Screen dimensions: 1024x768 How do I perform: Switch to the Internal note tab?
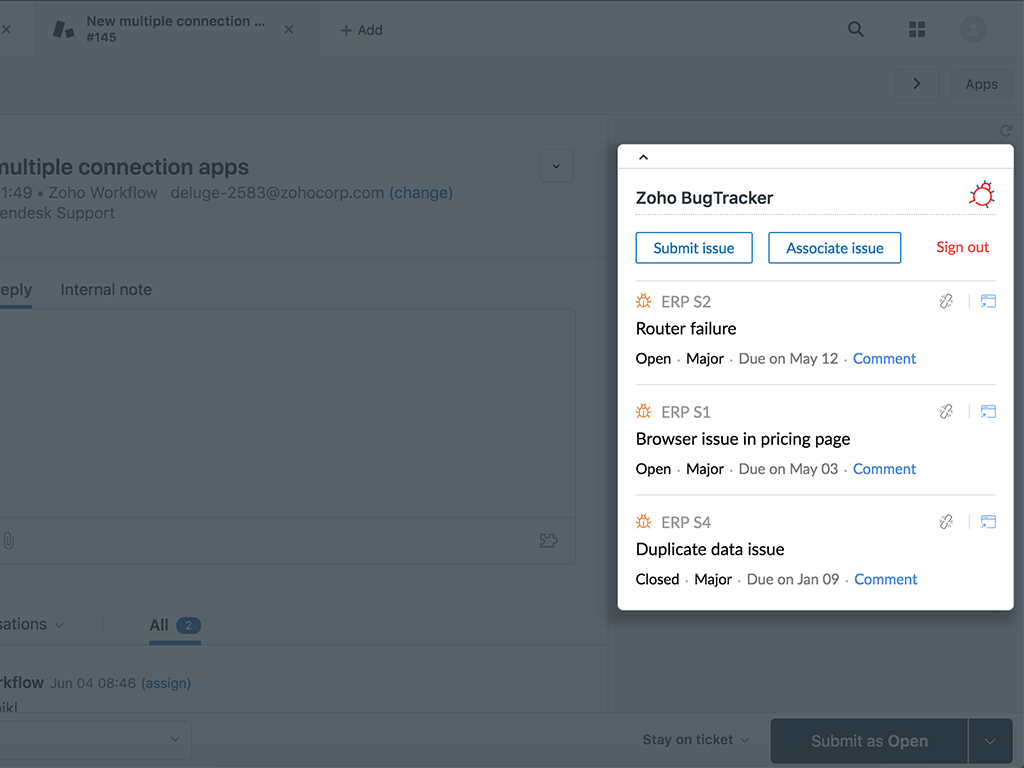click(106, 290)
